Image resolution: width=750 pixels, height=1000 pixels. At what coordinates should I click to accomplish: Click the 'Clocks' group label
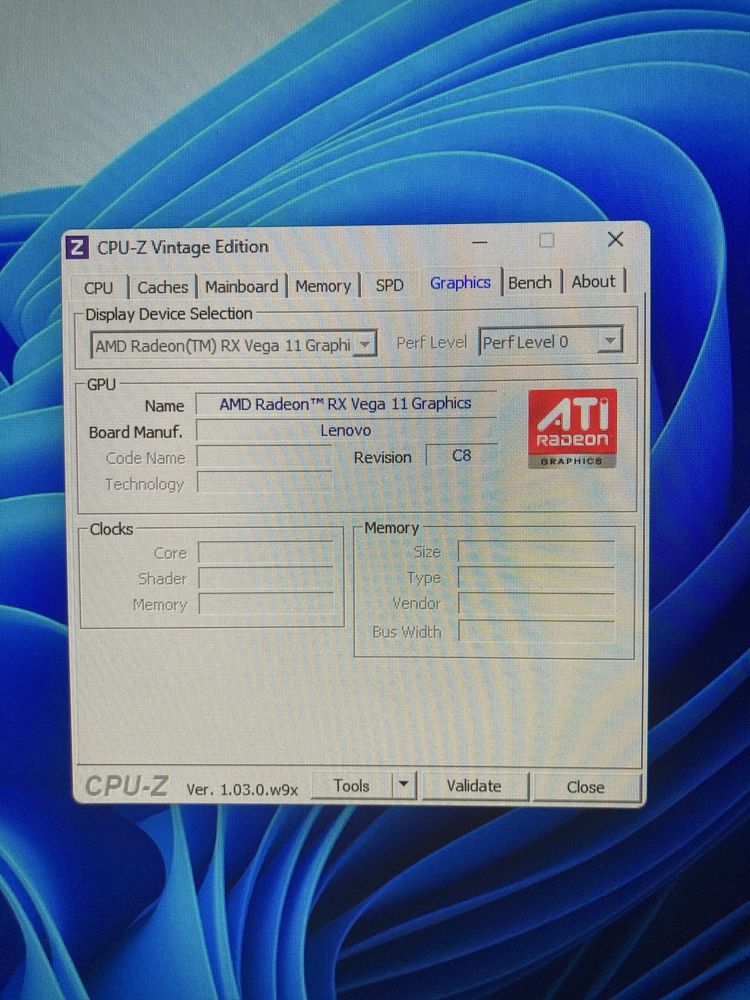point(111,529)
